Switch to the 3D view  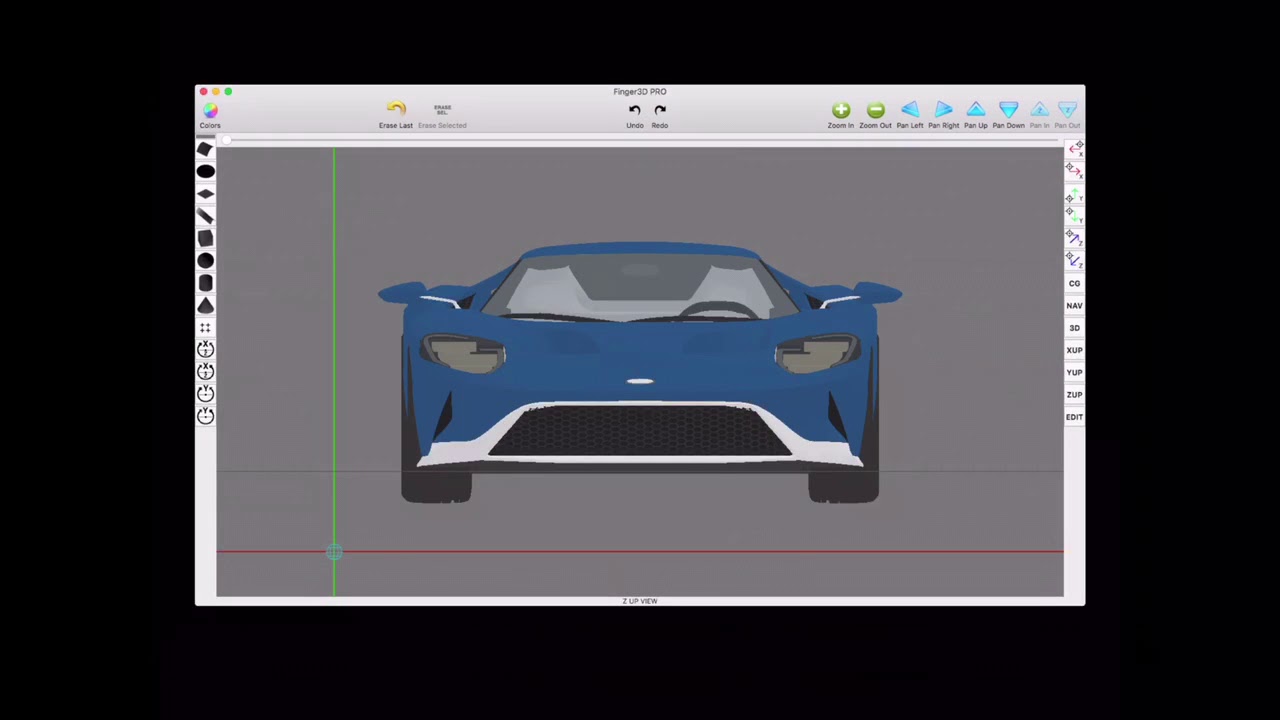click(1074, 328)
